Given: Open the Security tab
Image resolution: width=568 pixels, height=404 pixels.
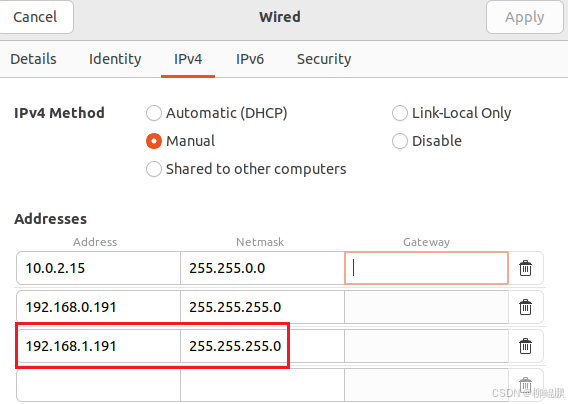Looking at the screenshot, I should tap(324, 59).
